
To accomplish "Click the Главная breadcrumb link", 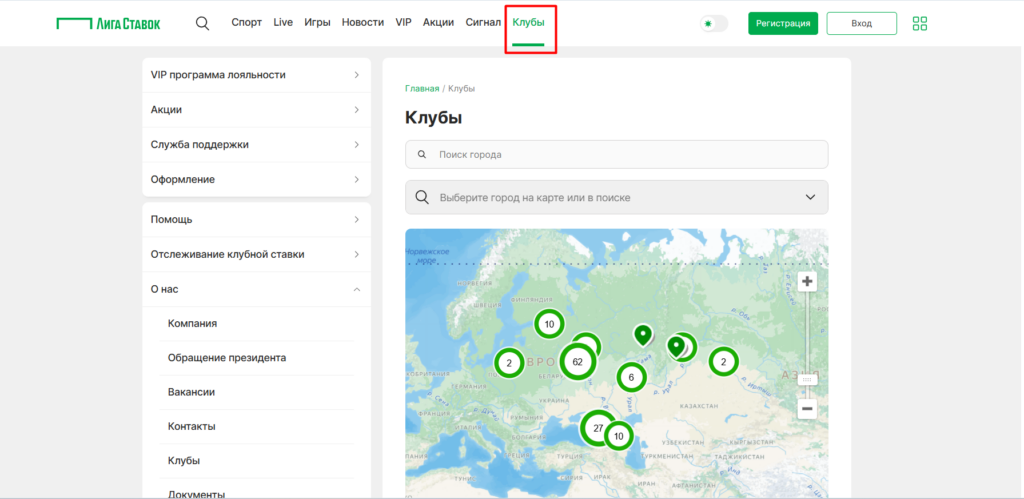I will 422,89.
